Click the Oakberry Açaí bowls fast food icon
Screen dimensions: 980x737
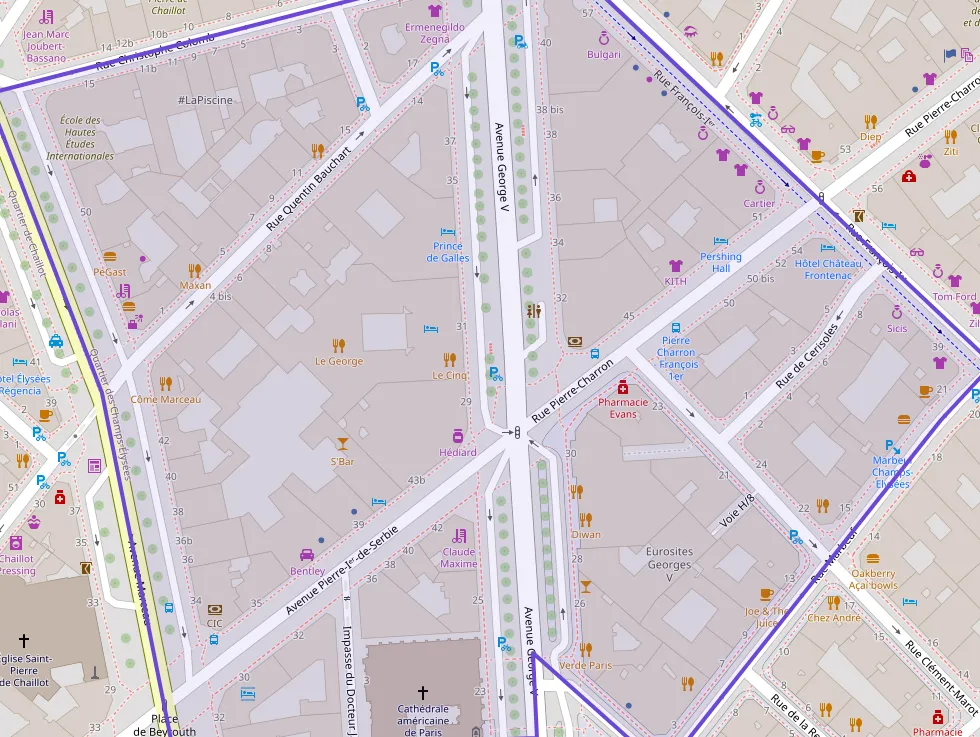(x=873, y=558)
